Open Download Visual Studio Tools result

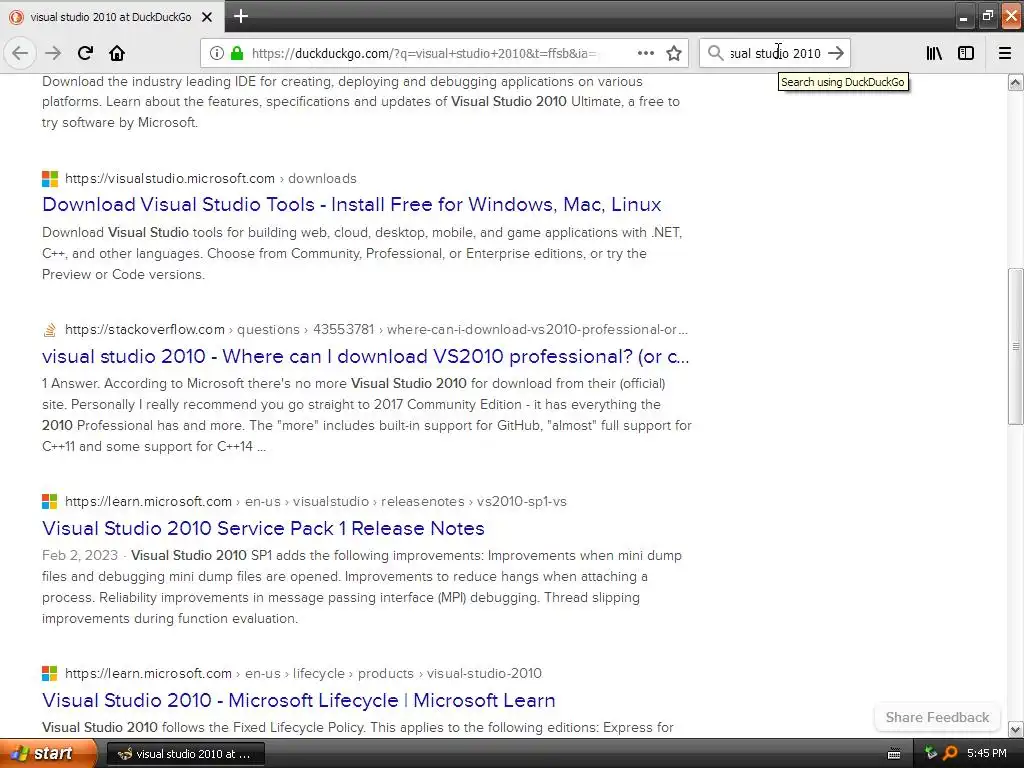(x=351, y=204)
